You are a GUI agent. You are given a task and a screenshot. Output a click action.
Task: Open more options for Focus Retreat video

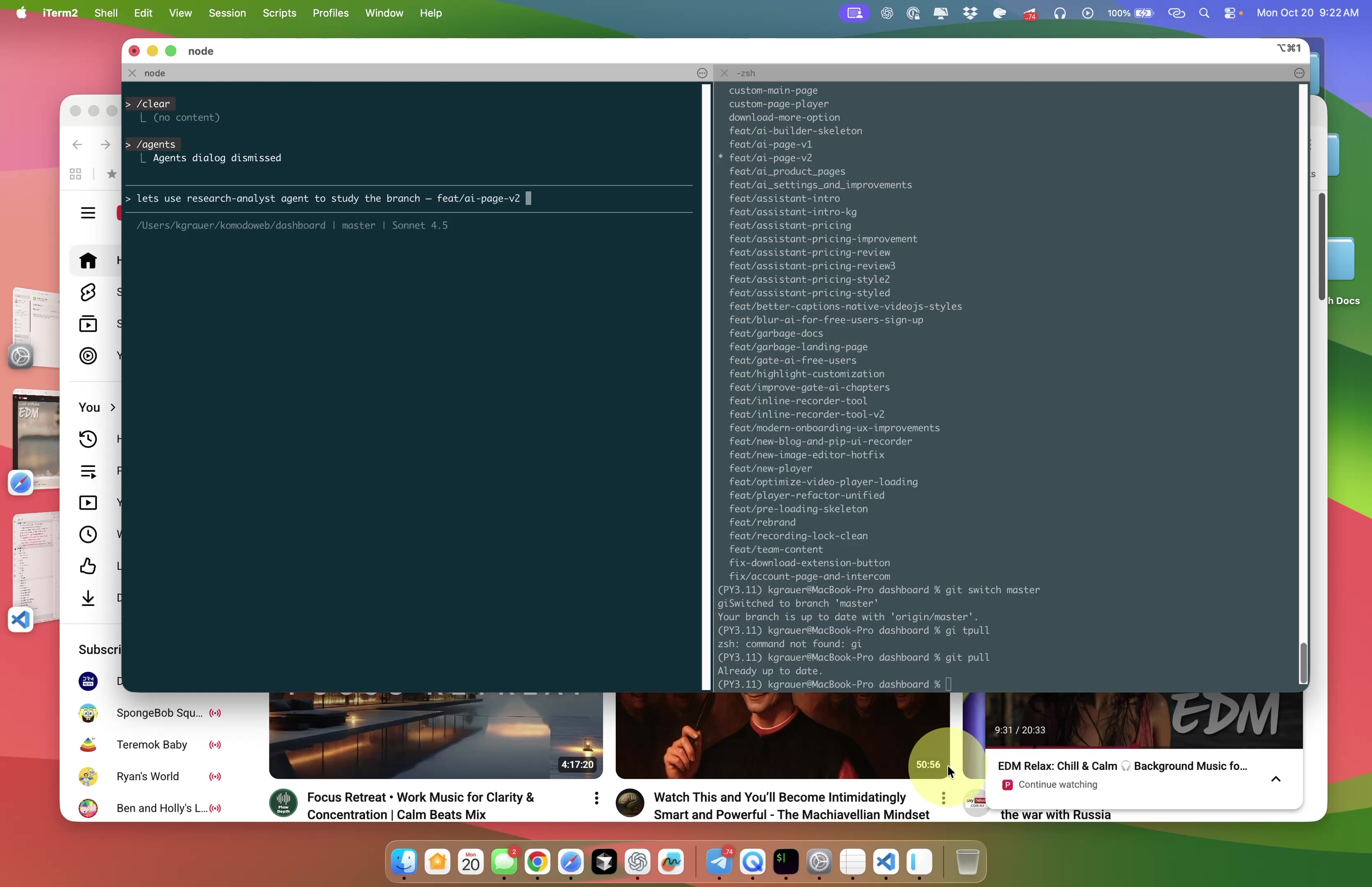point(596,798)
